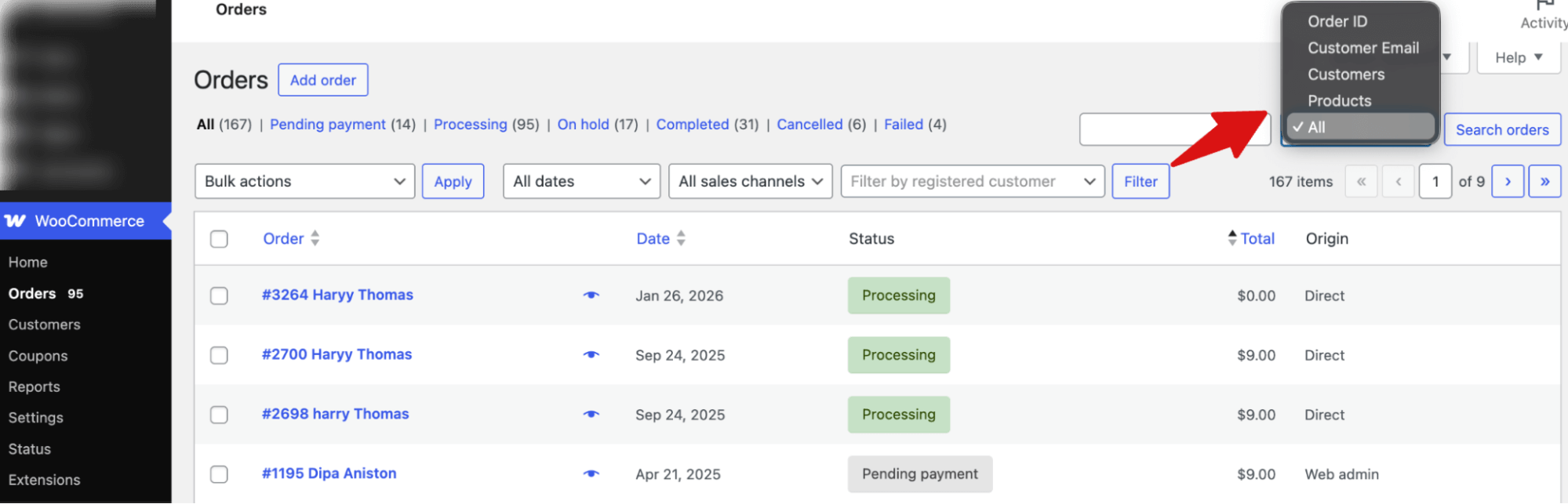1568x504 pixels.
Task: Open Filter by registered customer dropdown
Action: tap(973, 181)
